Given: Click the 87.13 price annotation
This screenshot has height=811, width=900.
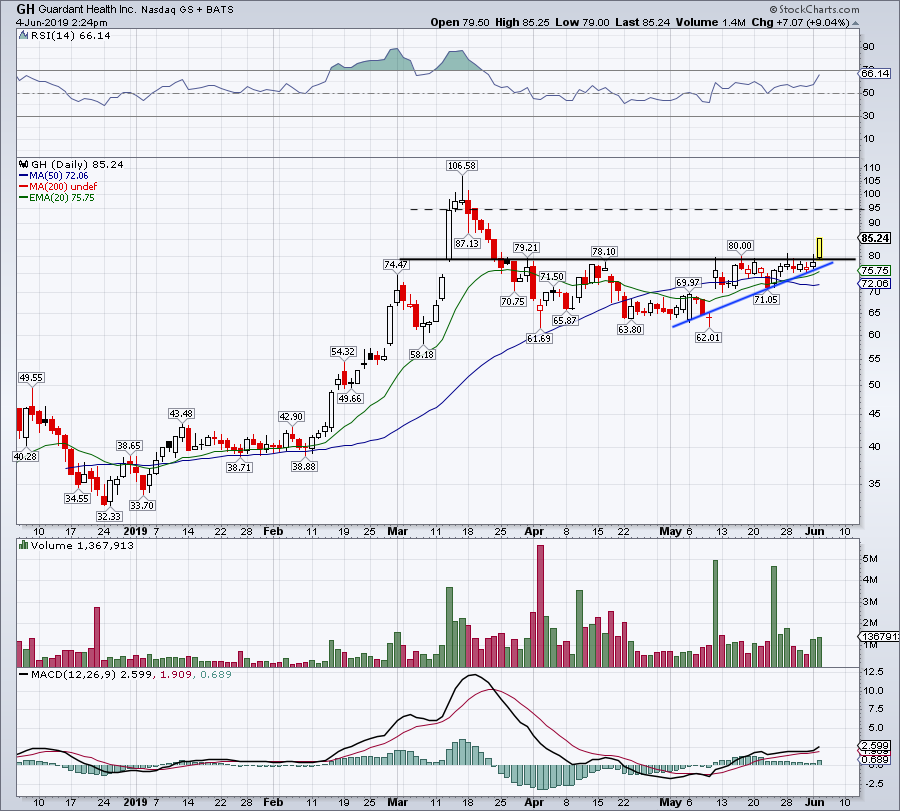Looking at the screenshot, I should (x=467, y=243).
